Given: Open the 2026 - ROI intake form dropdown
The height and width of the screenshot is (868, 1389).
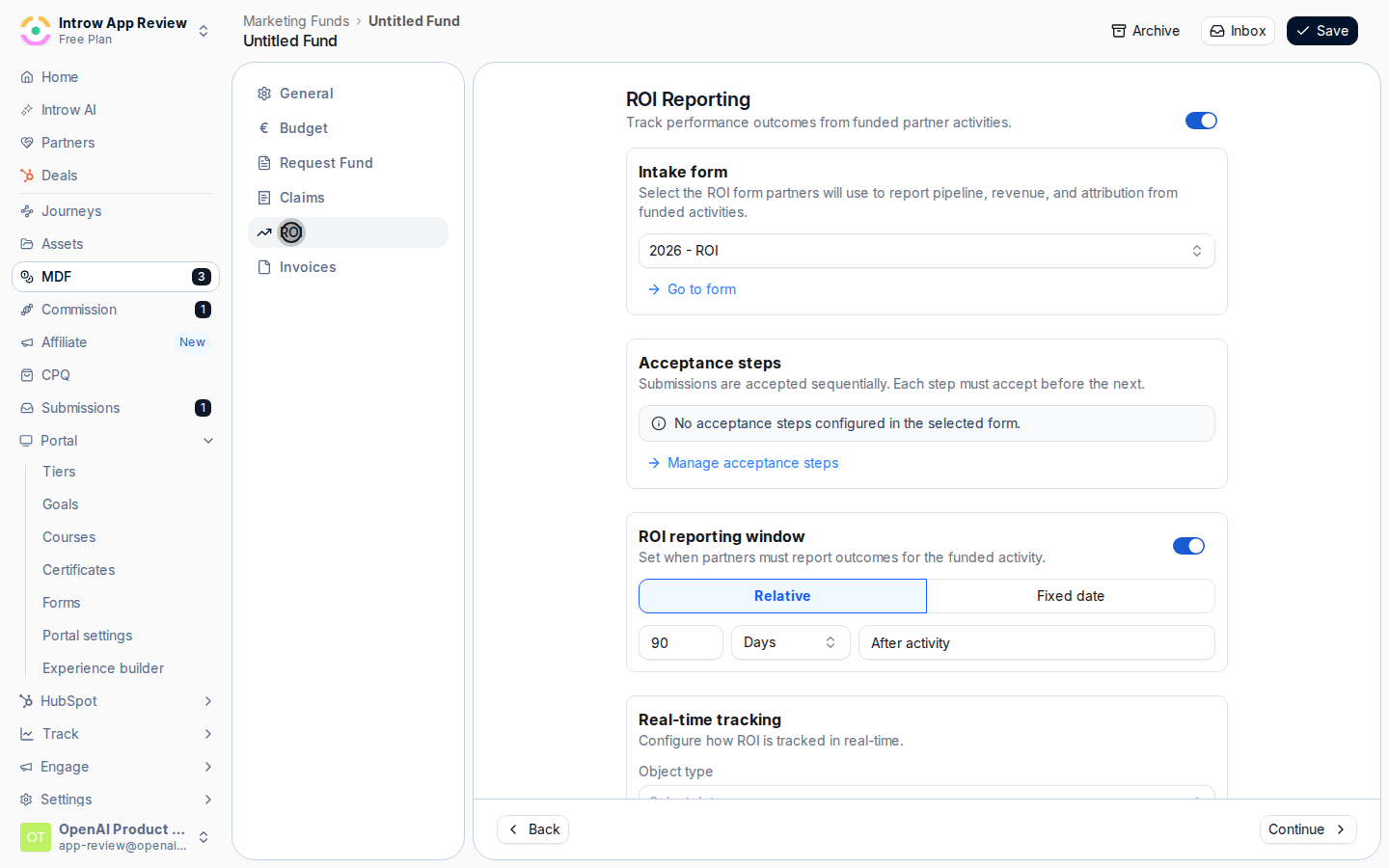Looking at the screenshot, I should [927, 251].
